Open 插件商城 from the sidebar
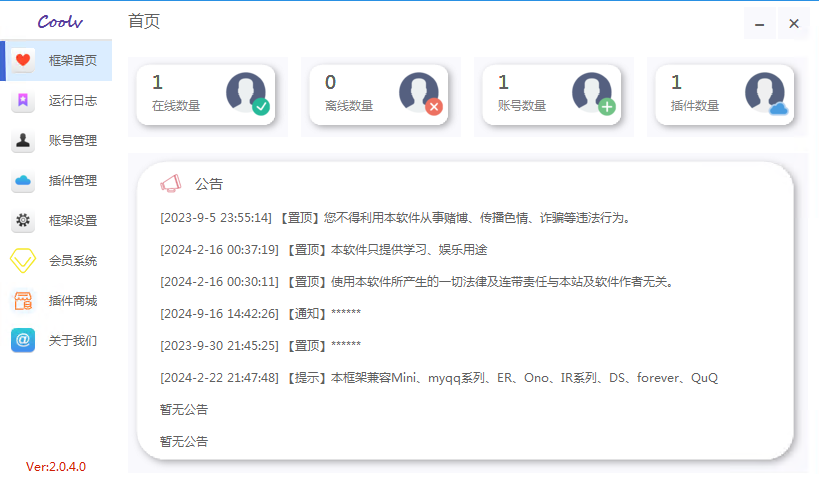 tap(56, 301)
